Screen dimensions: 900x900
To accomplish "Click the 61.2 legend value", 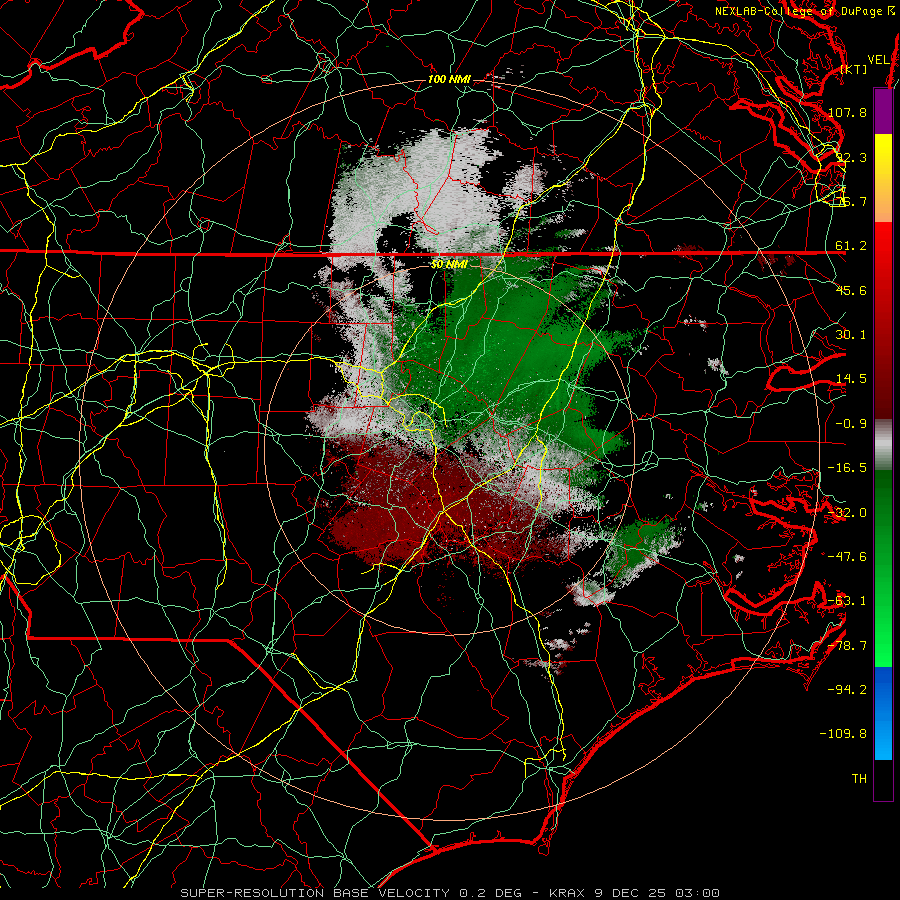I will (x=851, y=246).
